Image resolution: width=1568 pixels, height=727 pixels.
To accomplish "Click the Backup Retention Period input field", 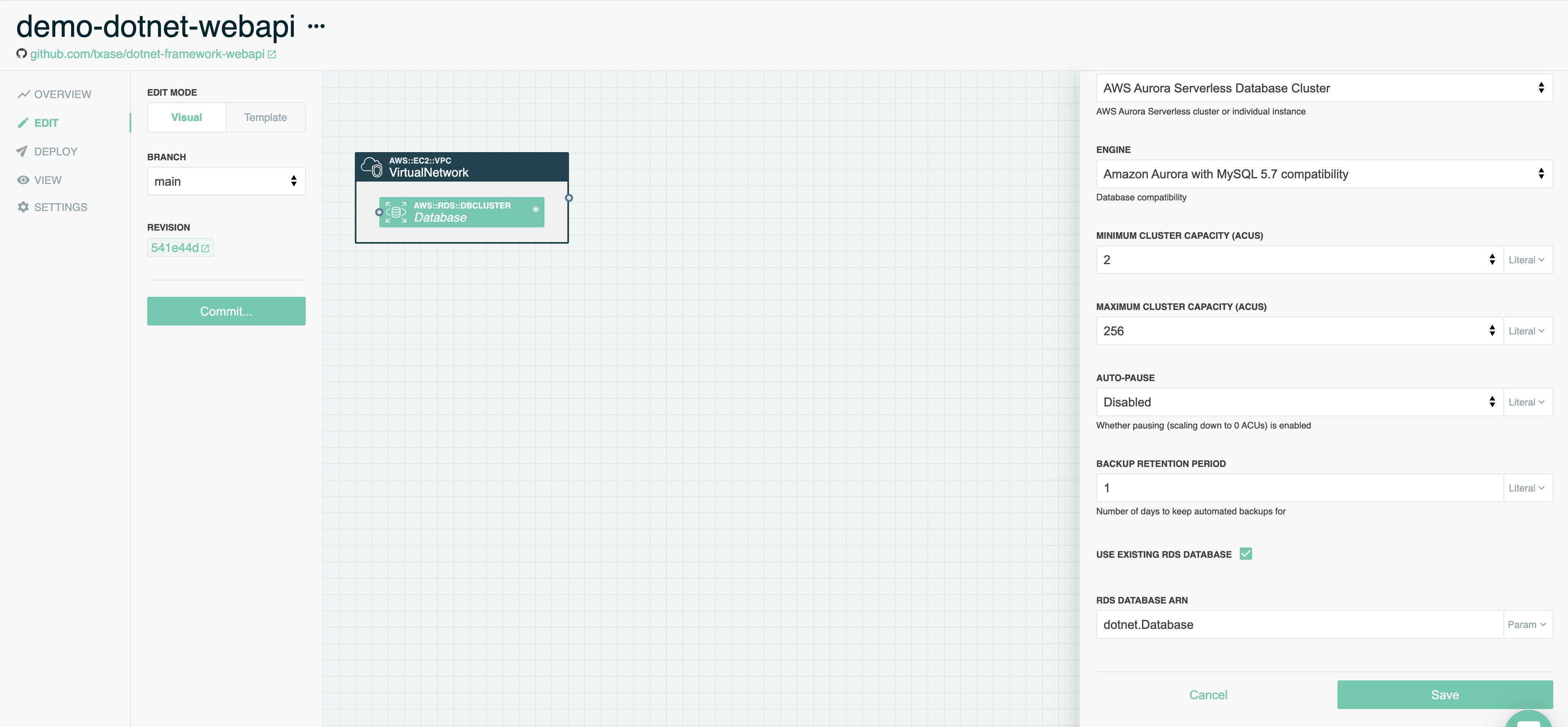I will click(x=1299, y=488).
